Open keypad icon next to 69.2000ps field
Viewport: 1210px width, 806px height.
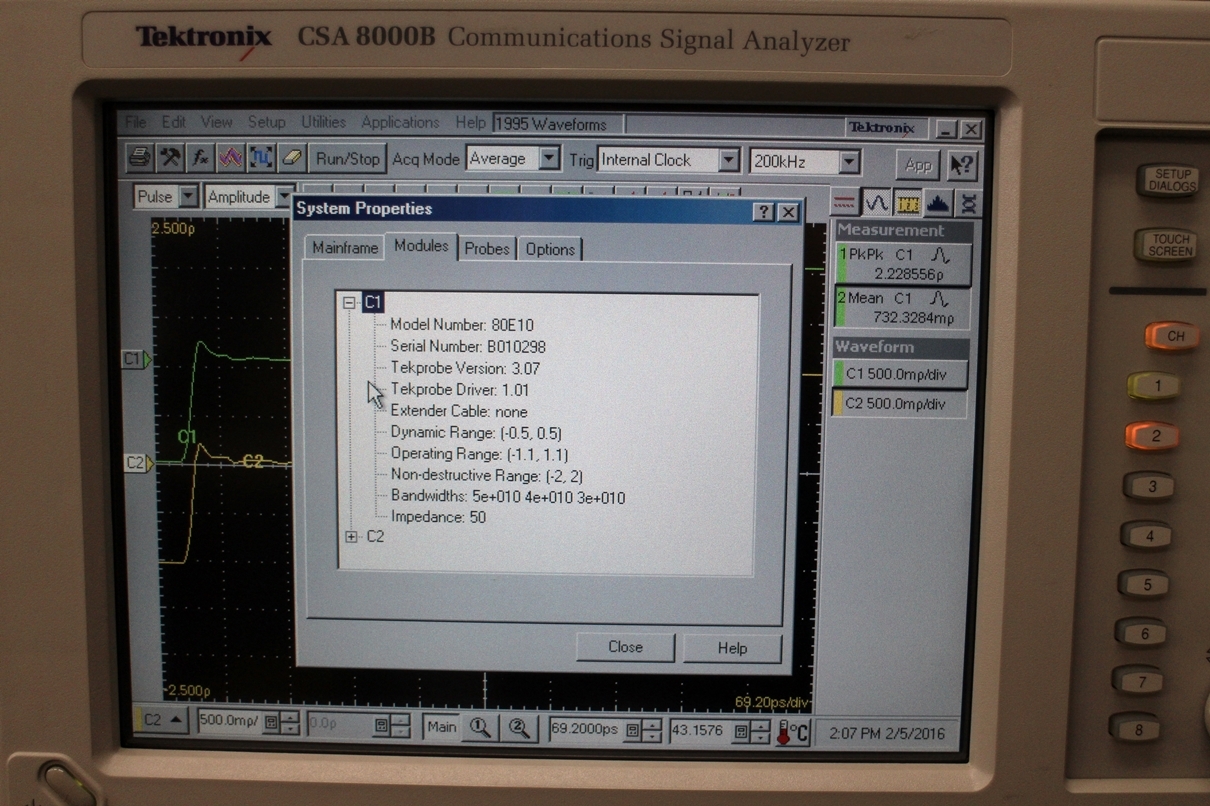(x=633, y=731)
